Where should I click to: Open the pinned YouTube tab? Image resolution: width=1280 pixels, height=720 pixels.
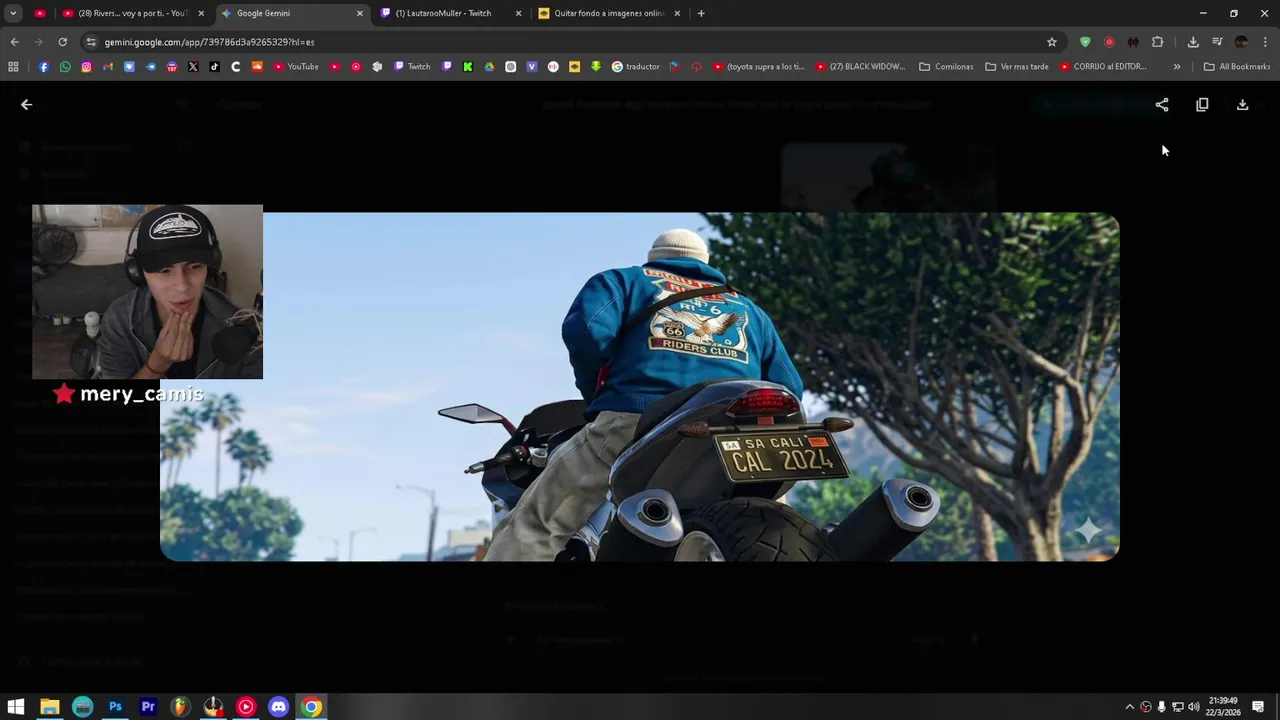tap(40, 13)
